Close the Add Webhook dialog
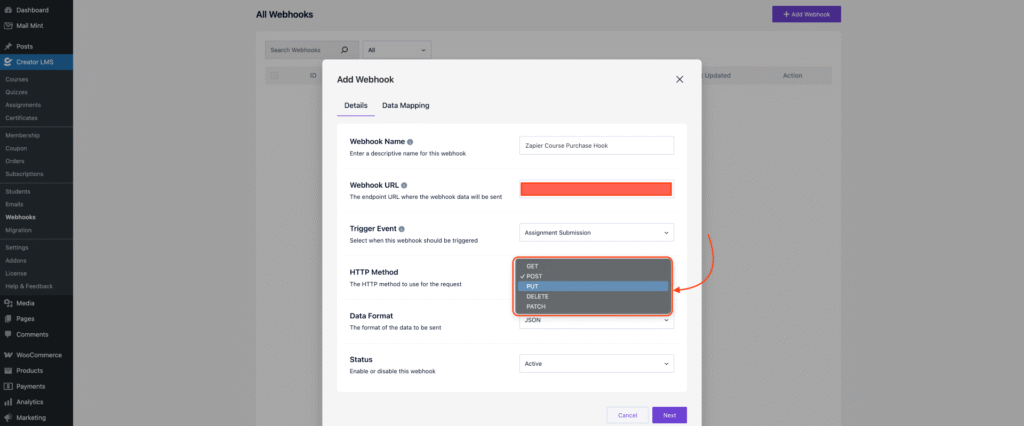 point(679,79)
